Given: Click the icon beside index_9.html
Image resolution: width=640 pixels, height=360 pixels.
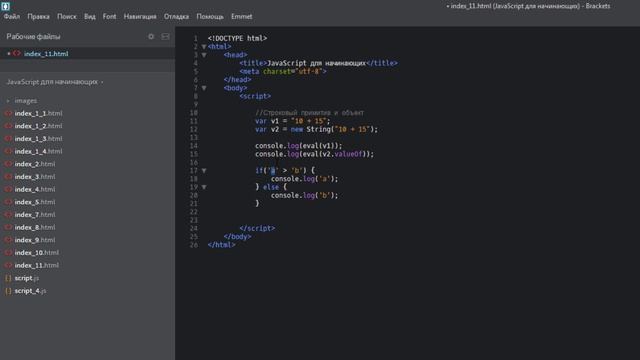Looking at the screenshot, I should [8, 240].
